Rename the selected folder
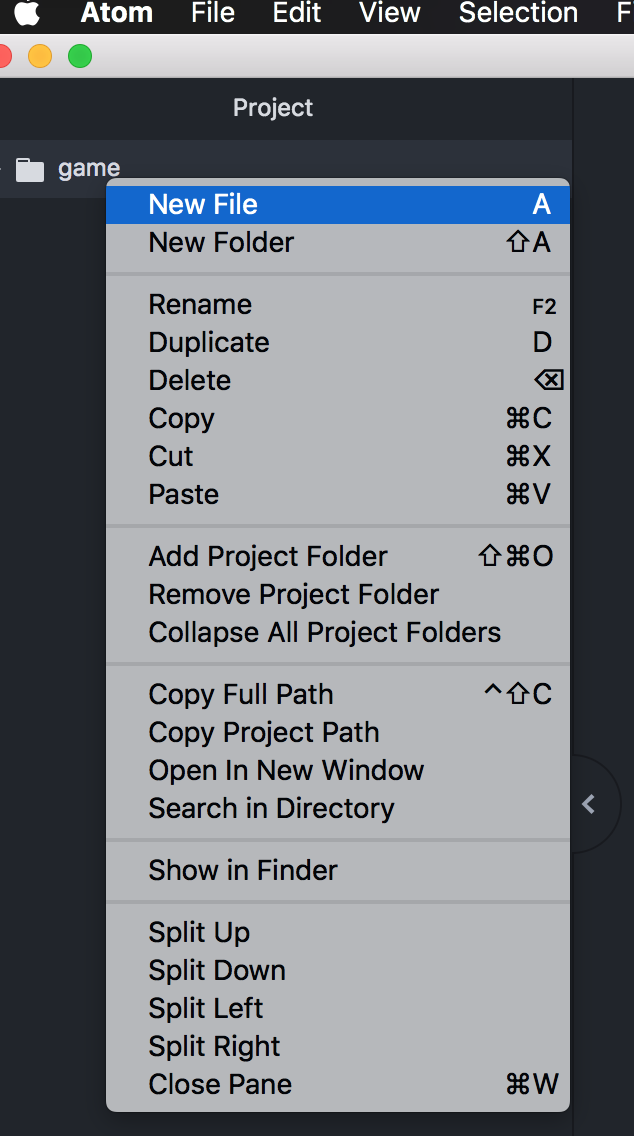This screenshot has width=634, height=1136. pos(200,304)
